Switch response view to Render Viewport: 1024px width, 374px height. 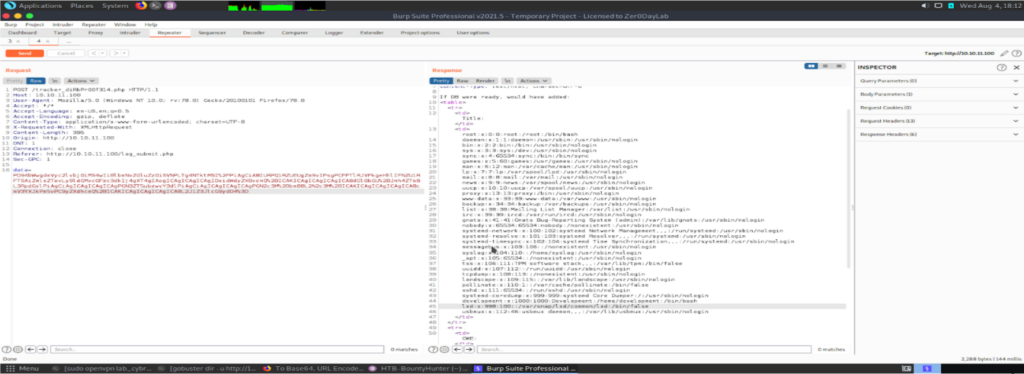coord(485,80)
